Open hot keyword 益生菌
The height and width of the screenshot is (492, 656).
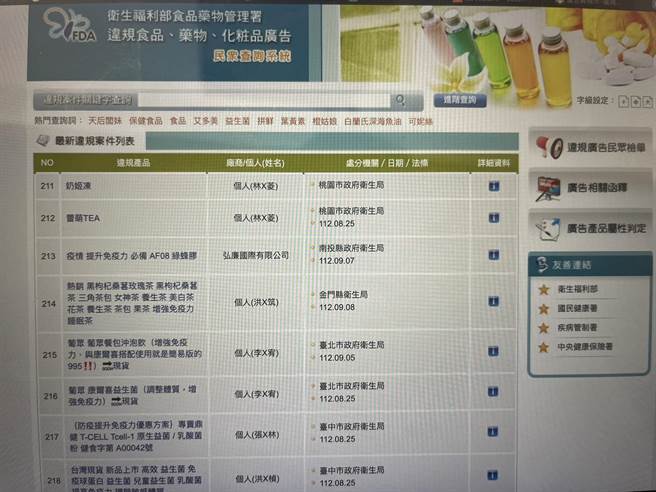tap(237, 121)
